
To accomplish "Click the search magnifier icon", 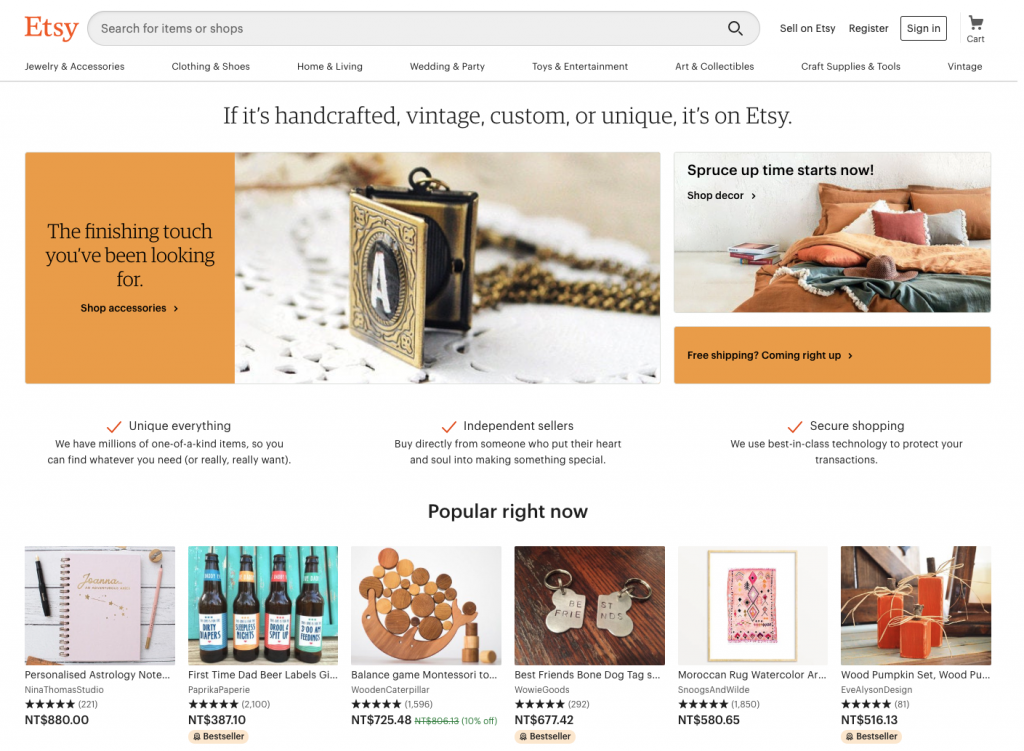I will click(x=735, y=28).
